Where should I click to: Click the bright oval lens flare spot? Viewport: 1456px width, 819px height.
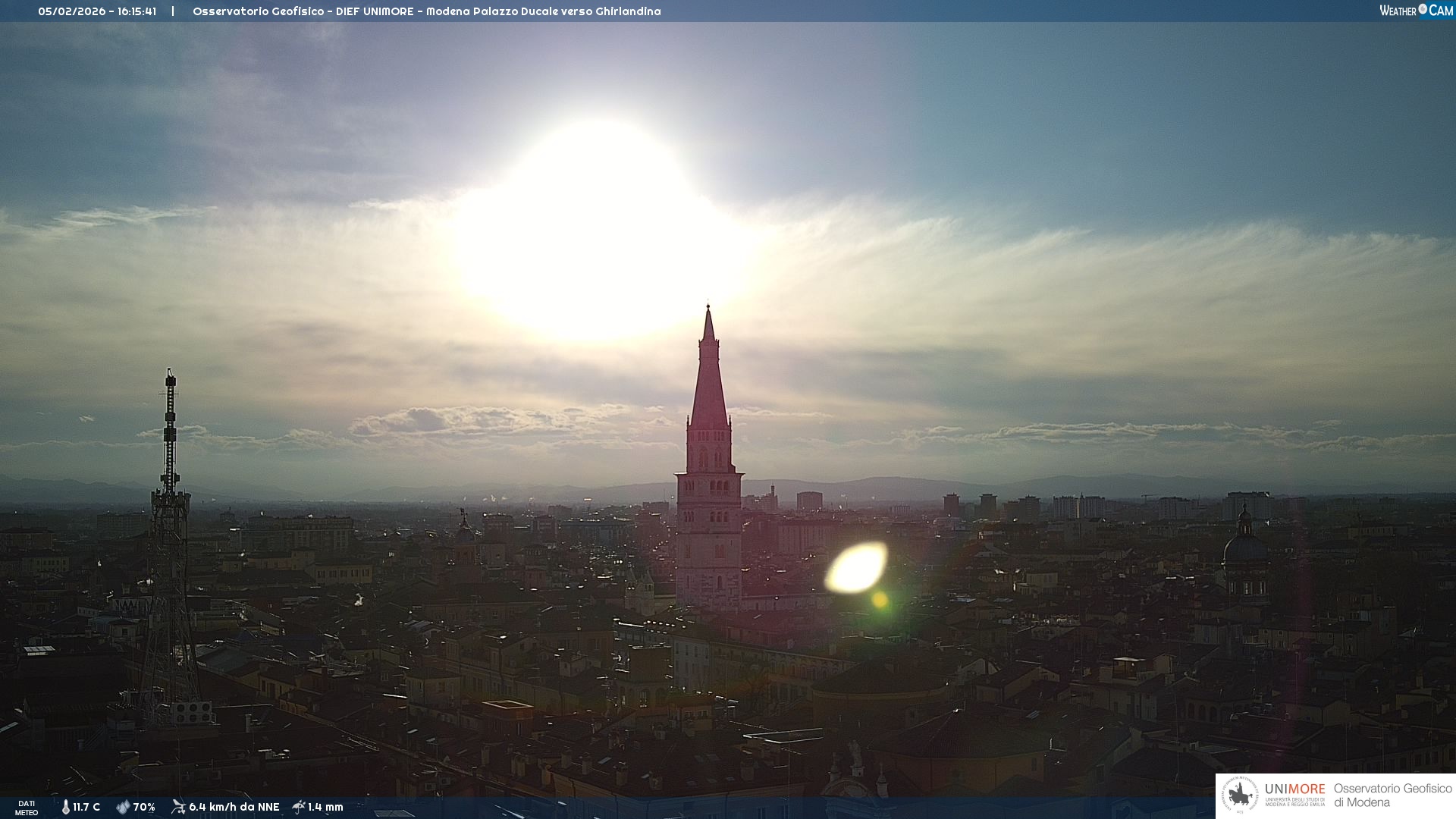tap(856, 567)
